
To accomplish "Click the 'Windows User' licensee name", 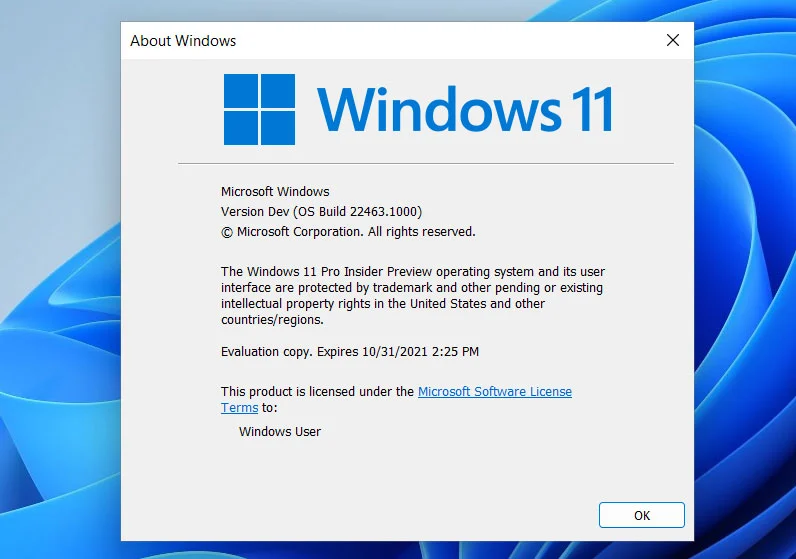I will pos(280,432).
